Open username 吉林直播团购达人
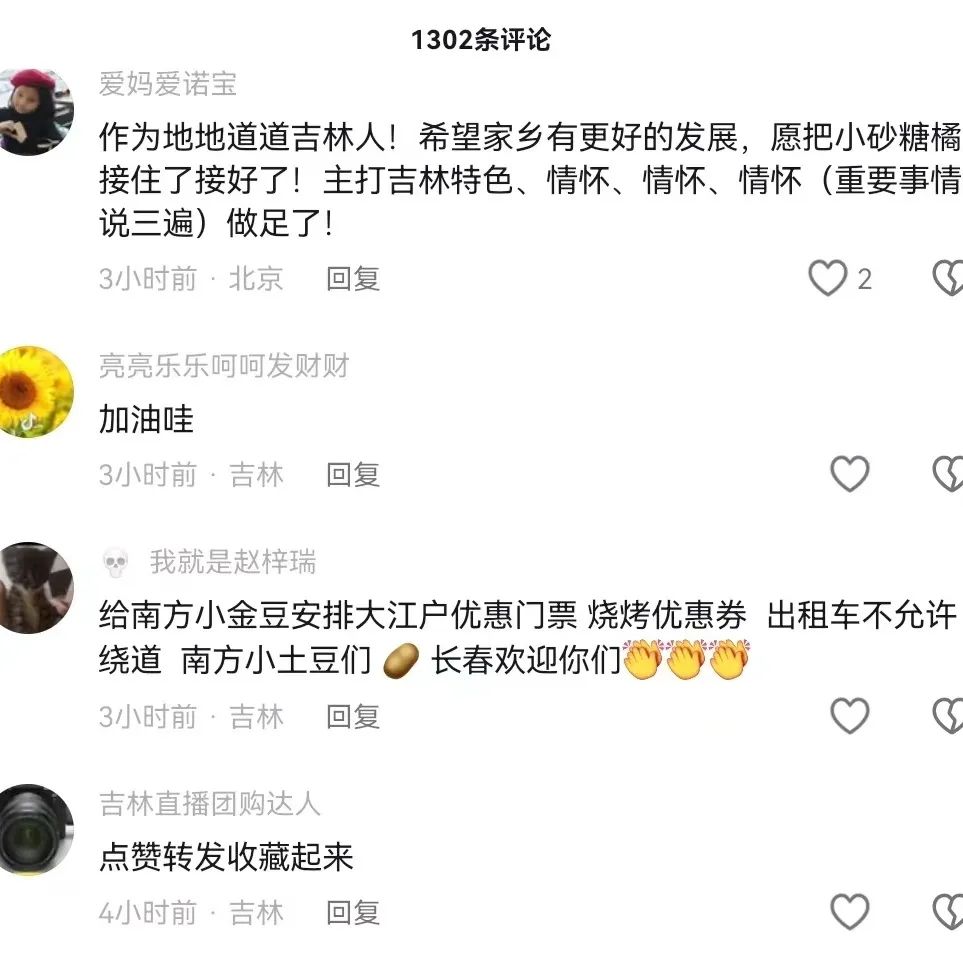This screenshot has height=963, width=963. [210, 804]
